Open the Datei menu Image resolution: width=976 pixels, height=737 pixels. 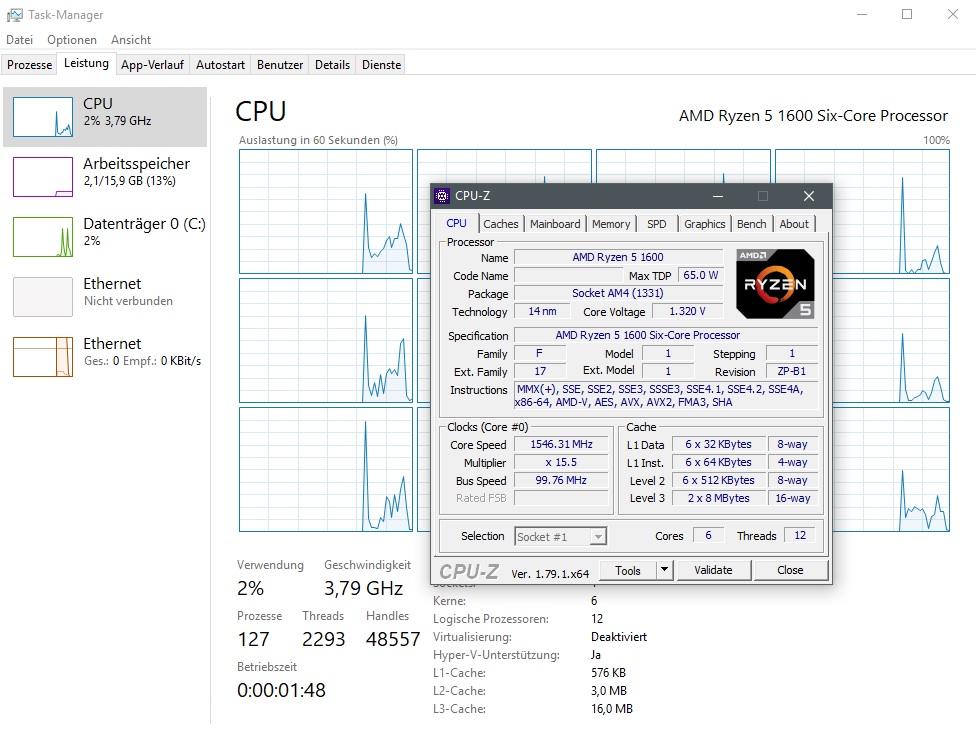coord(19,40)
